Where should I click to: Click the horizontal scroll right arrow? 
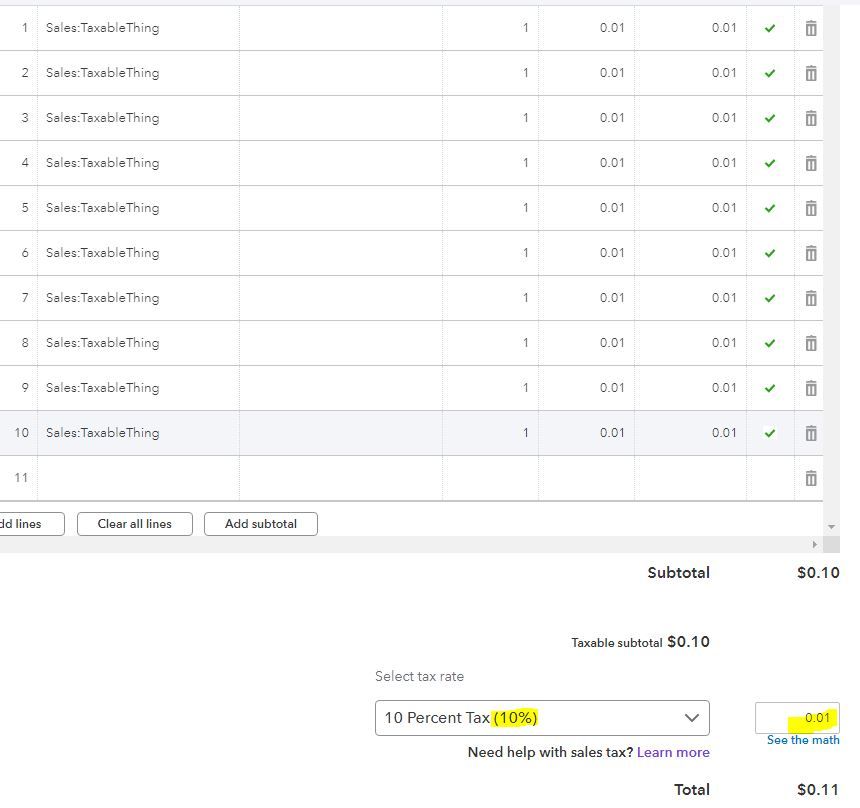[x=814, y=544]
